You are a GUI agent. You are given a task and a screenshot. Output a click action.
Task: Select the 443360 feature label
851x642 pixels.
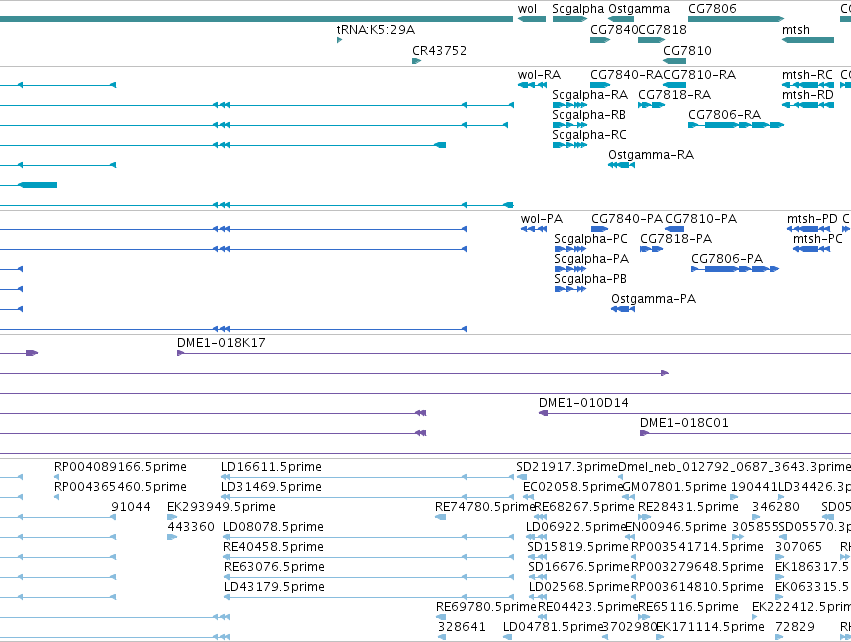pyautogui.click(x=190, y=527)
